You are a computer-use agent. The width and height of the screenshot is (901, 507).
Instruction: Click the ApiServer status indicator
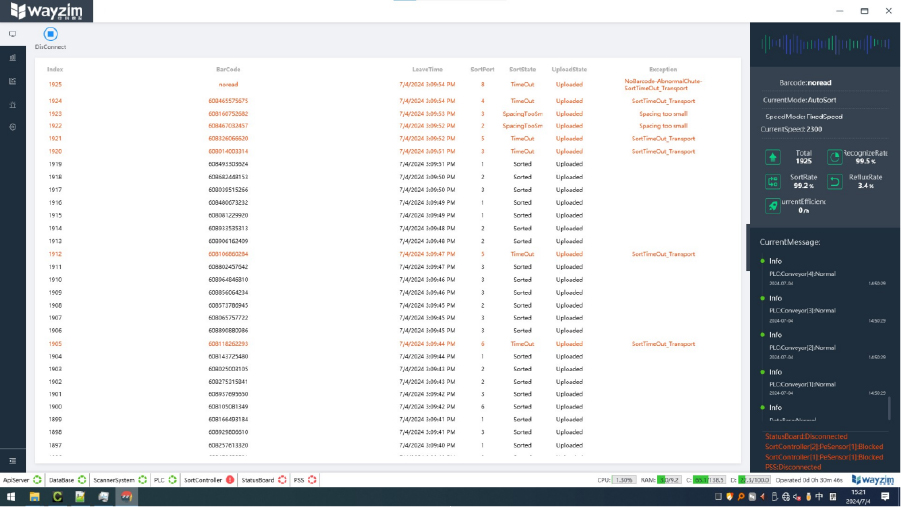[x=37, y=480]
